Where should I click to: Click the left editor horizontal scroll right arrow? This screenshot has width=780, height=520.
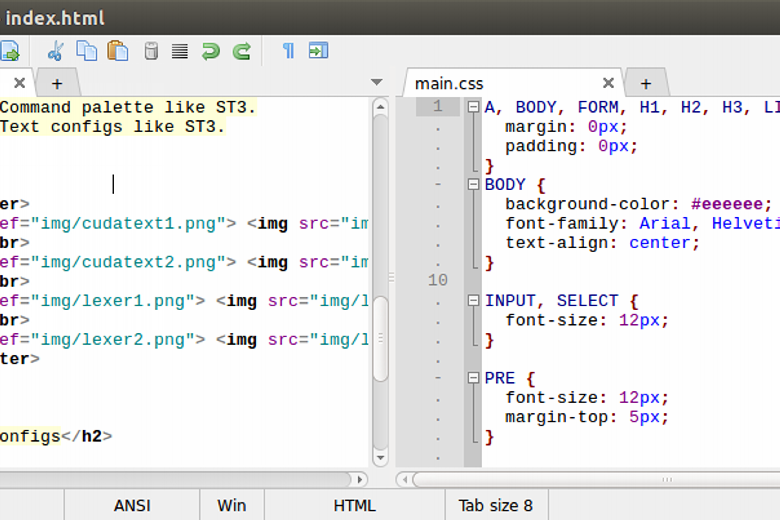360,480
